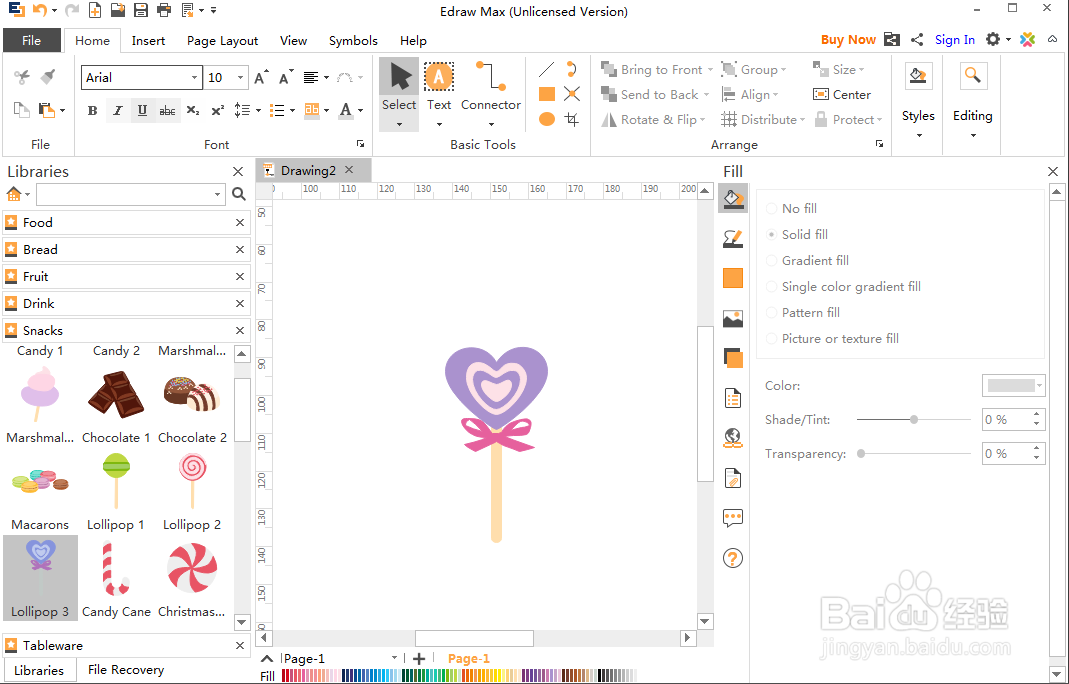The height and width of the screenshot is (684, 1069).
Task: Select the Solid fill radio button
Action: [x=772, y=235]
